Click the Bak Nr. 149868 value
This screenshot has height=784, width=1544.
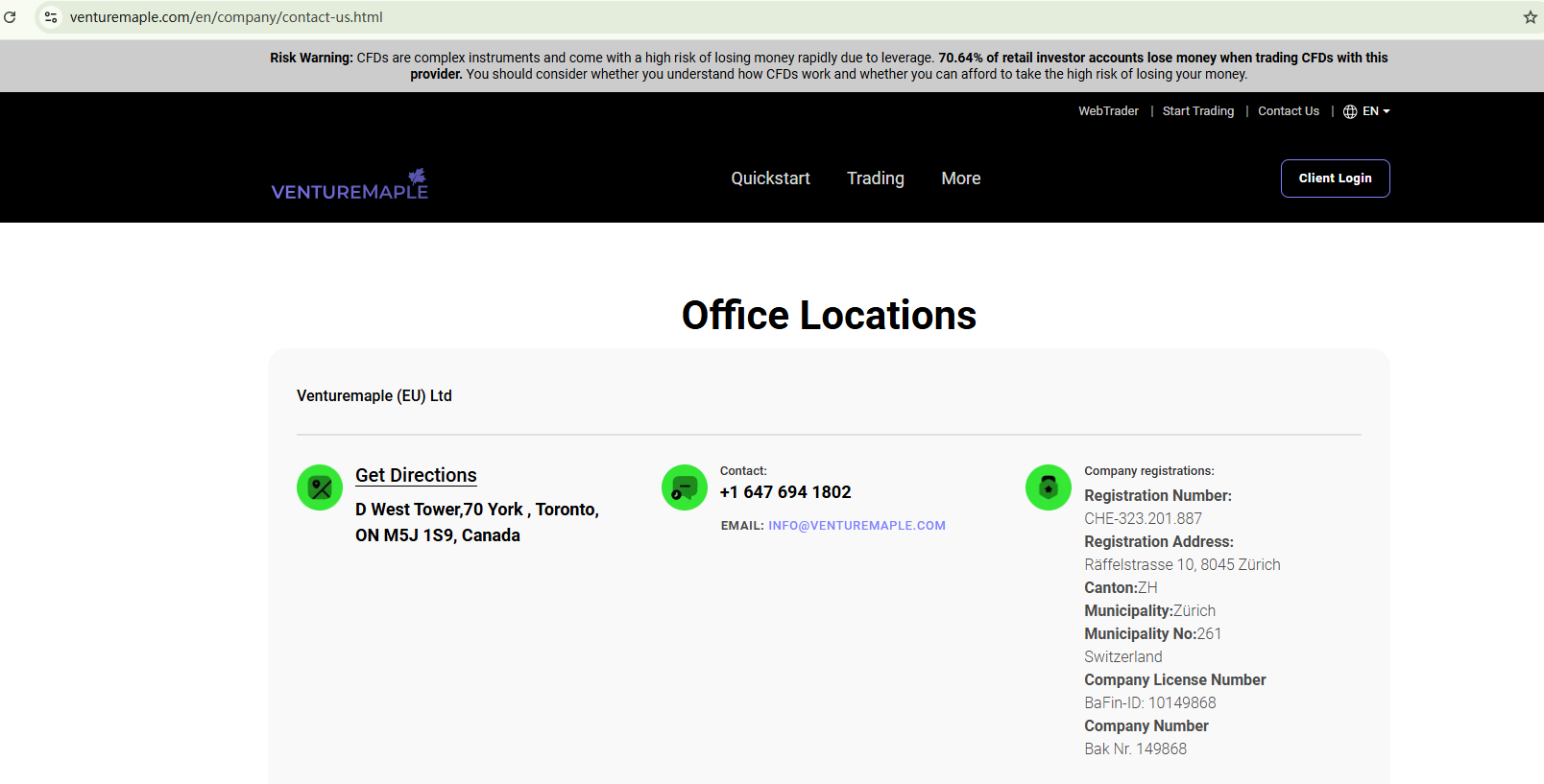[x=1136, y=748]
